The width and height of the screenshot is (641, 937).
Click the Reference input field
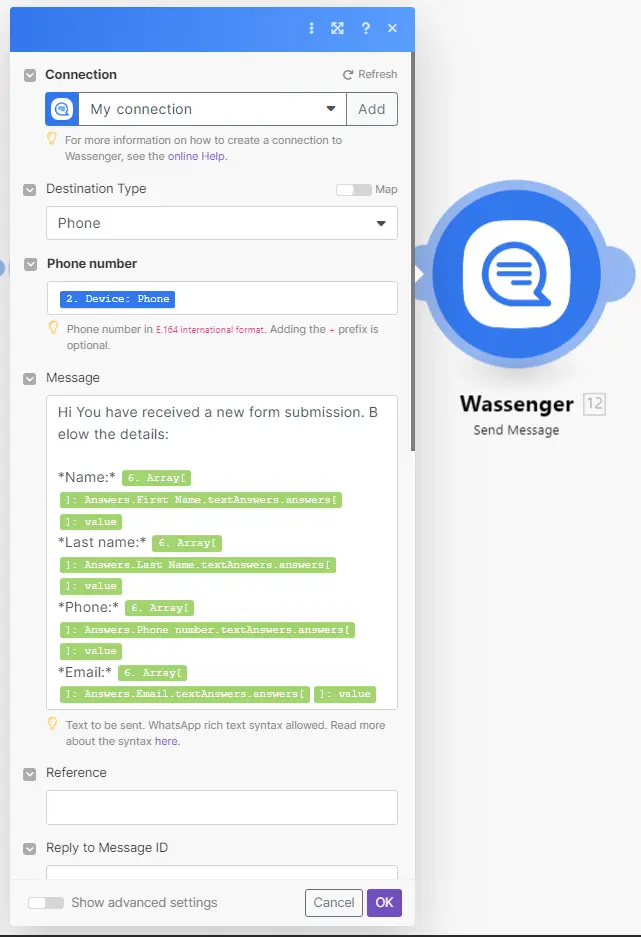(x=221, y=807)
